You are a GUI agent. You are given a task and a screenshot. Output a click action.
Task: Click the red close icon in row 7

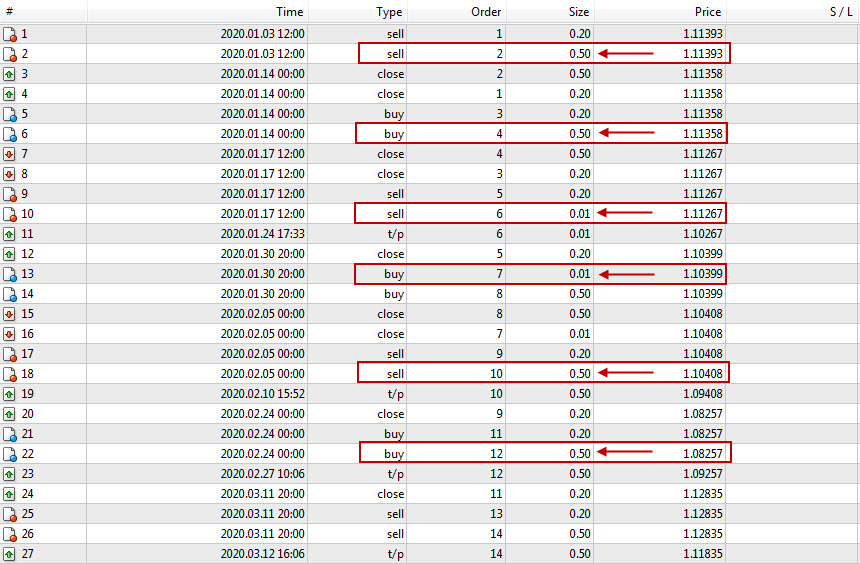pyautogui.click(x=10, y=154)
